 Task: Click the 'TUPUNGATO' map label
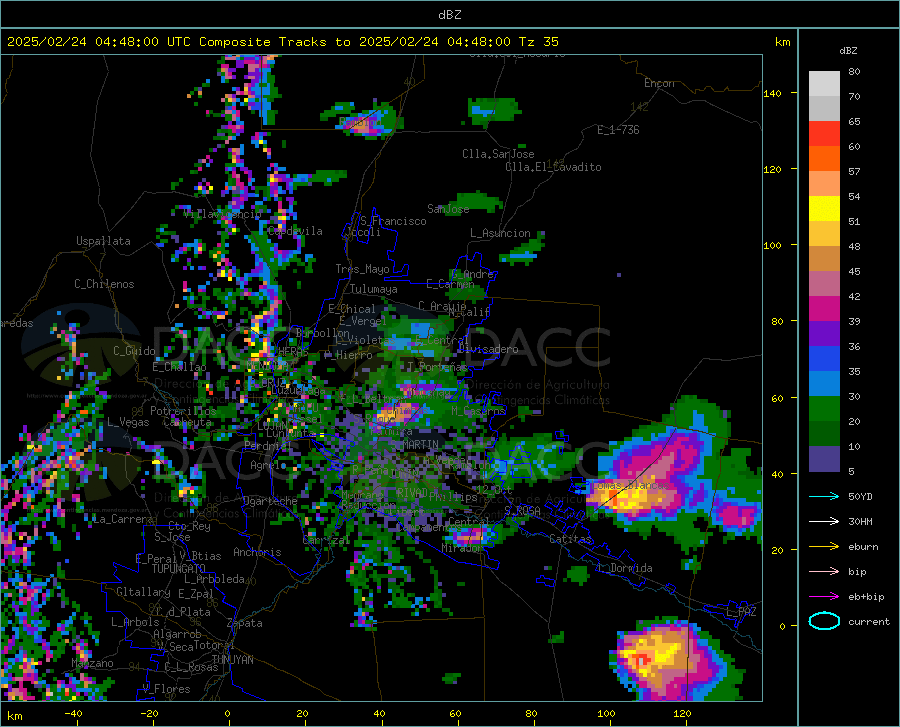point(179,569)
